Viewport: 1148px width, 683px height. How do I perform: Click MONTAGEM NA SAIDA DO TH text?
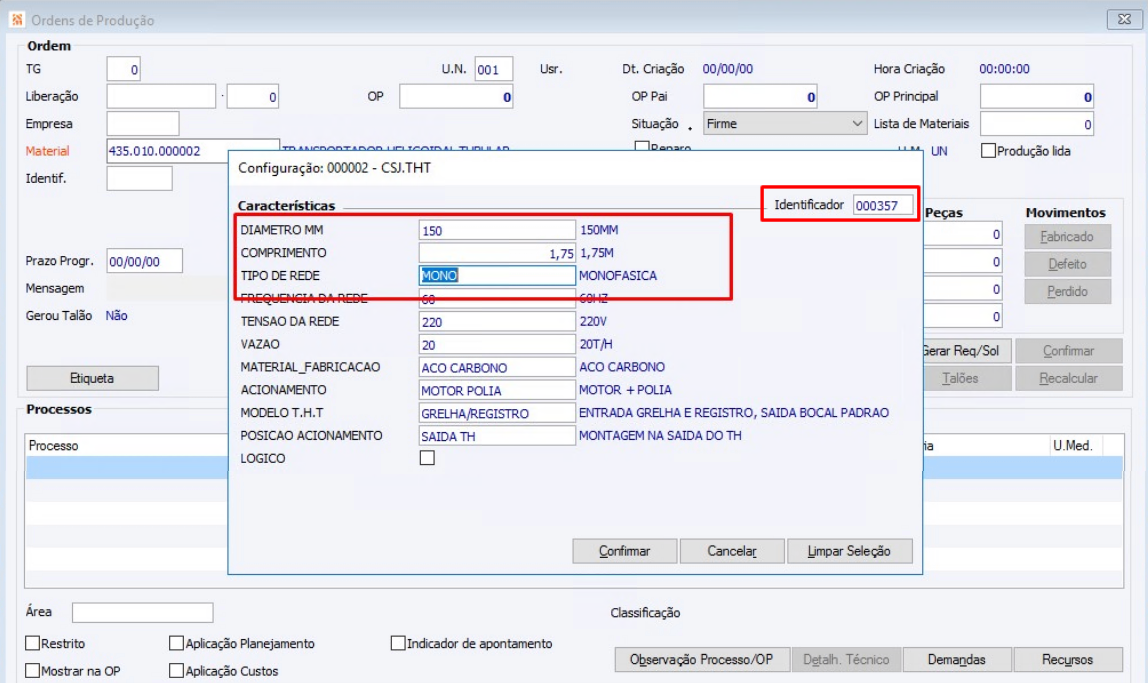click(660, 436)
